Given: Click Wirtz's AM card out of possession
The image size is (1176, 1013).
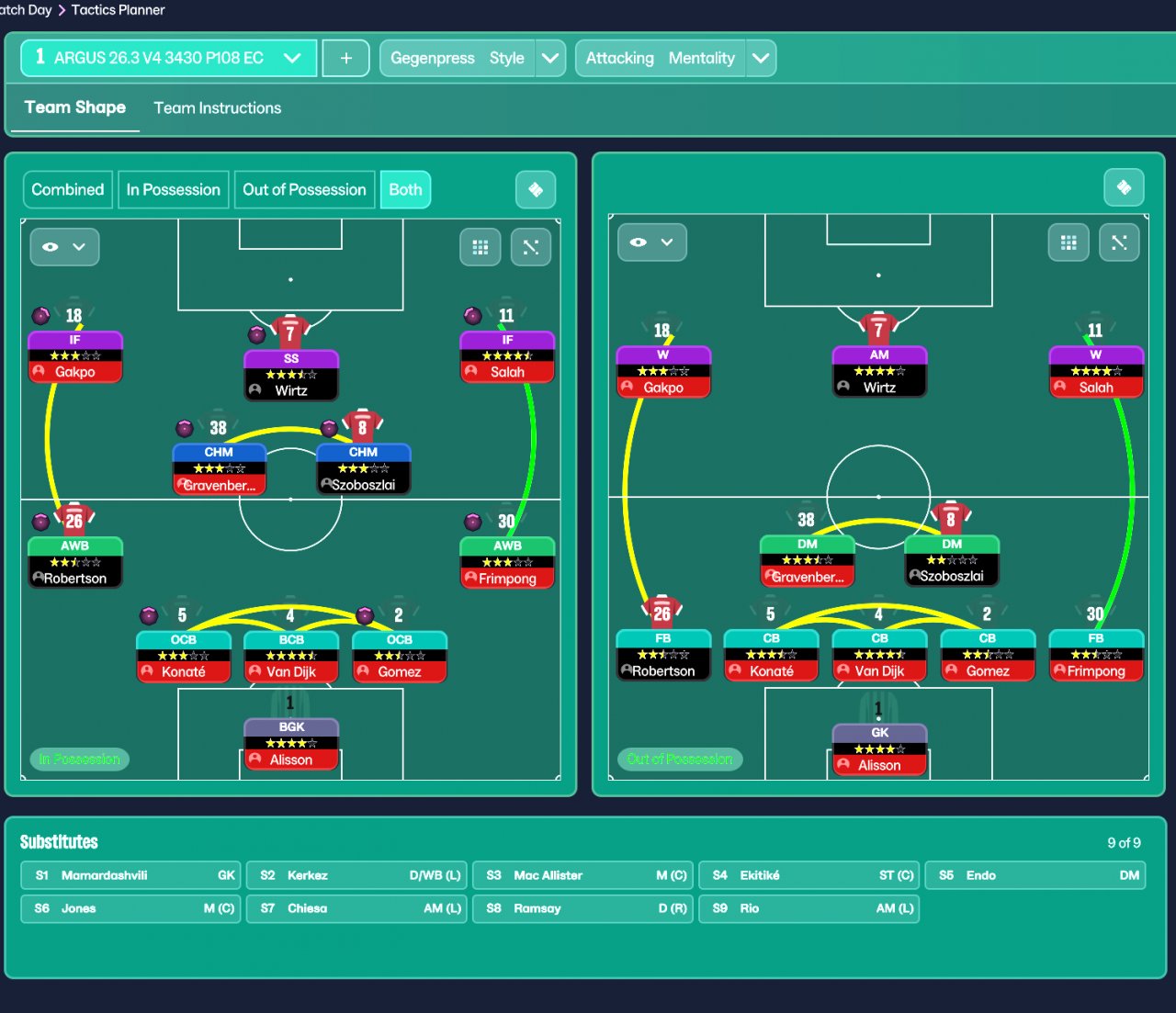Looking at the screenshot, I should (879, 371).
